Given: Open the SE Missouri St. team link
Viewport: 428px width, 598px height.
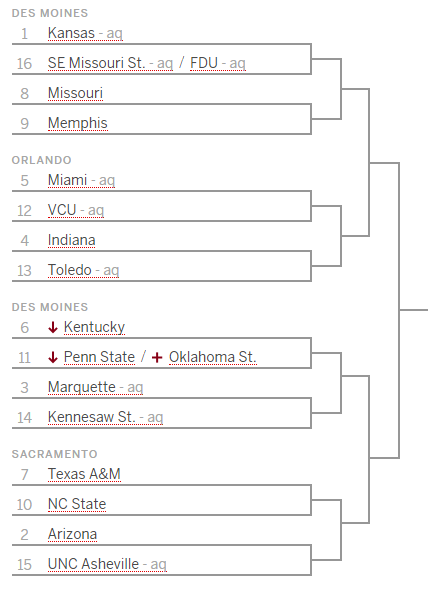Looking at the screenshot, I should (97, 63).
